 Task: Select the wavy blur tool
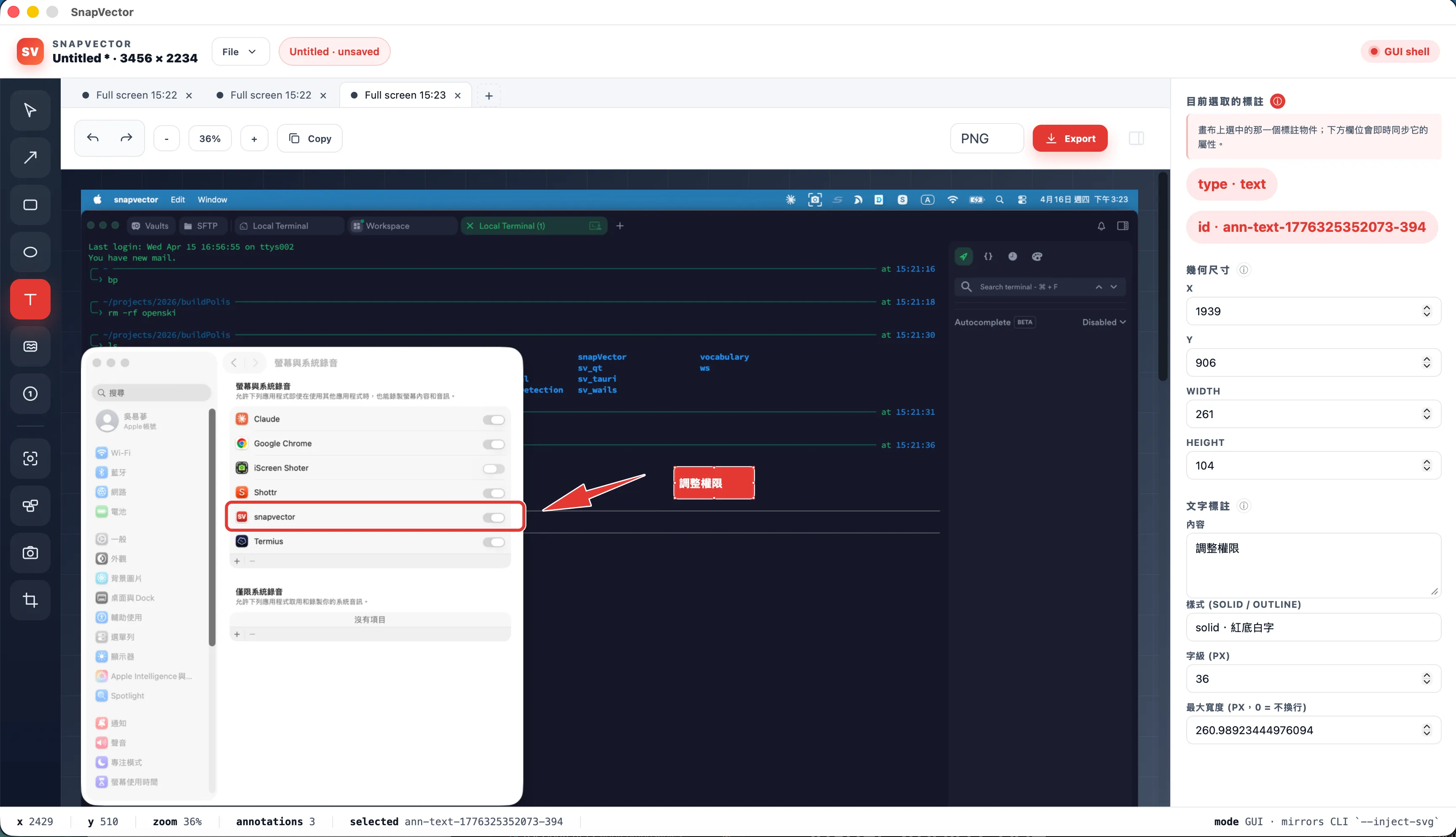[x=30, y=346]
